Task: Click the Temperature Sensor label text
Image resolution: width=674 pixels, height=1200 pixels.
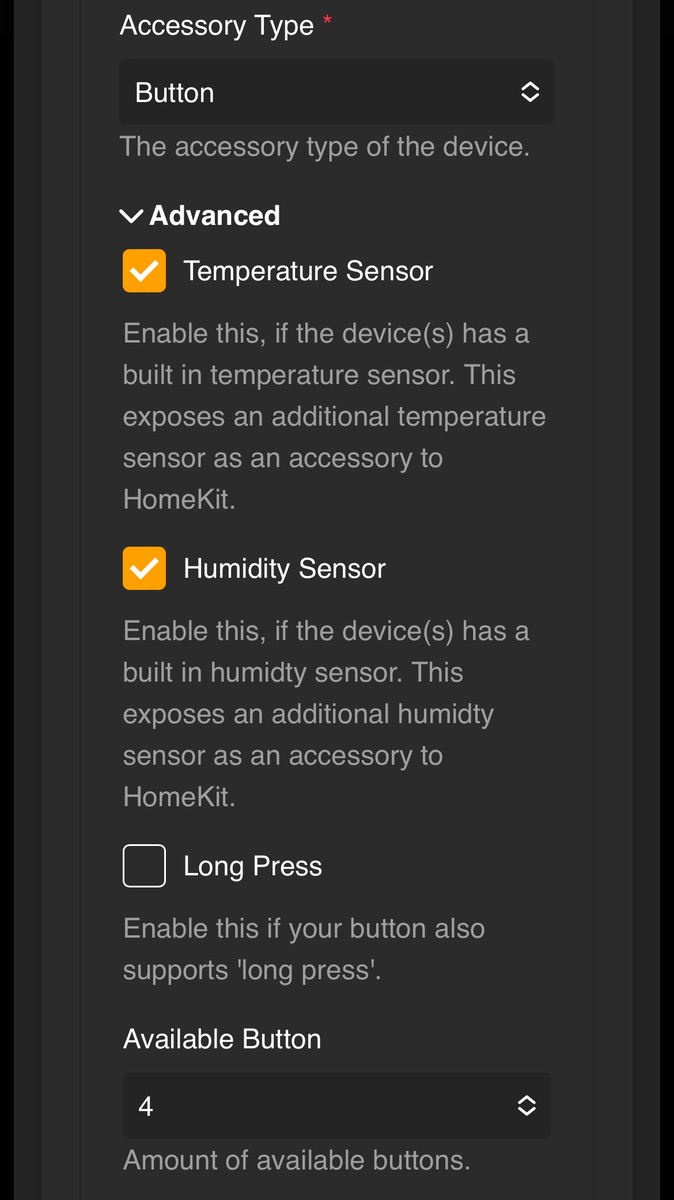Action: point(308,271)
